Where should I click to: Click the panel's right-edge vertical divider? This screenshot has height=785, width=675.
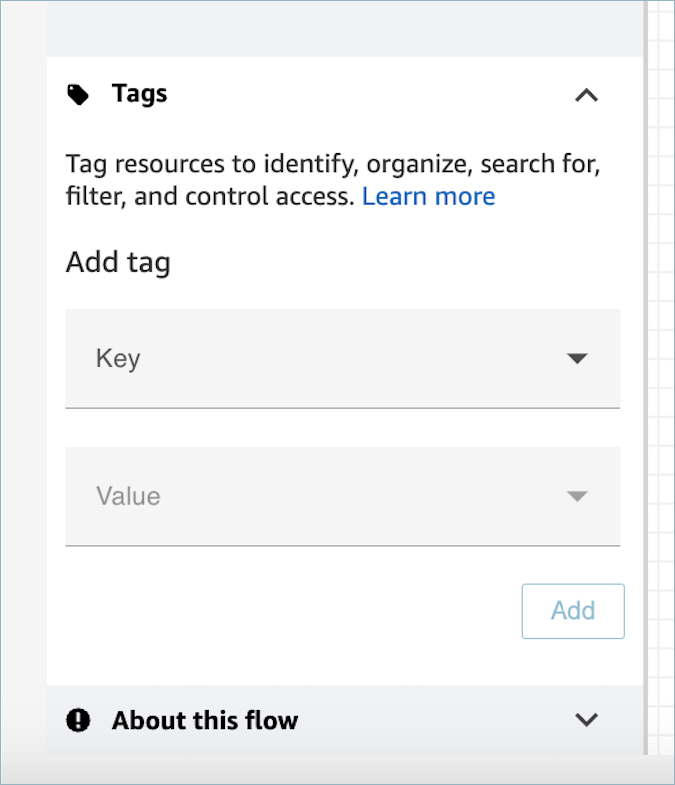pyautogui.click(x=645, y=400)
